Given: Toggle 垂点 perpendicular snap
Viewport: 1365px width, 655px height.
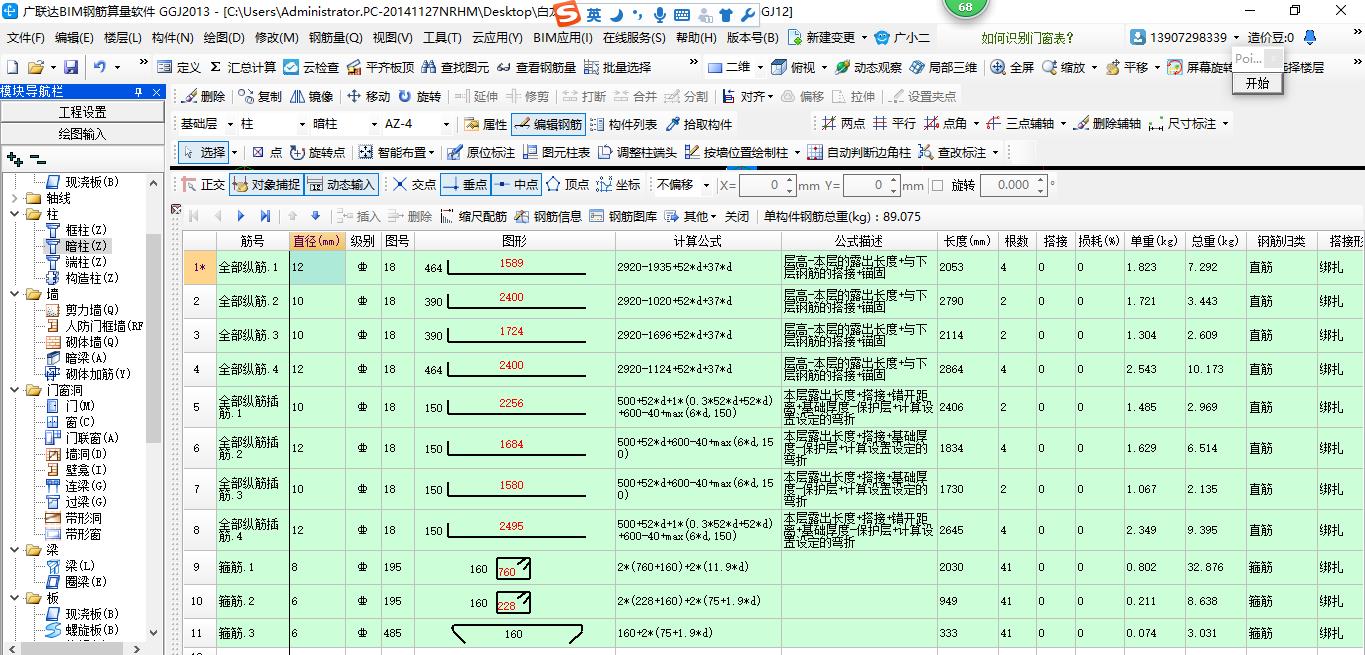Looking at the screenshot, I should pos(465,185).
